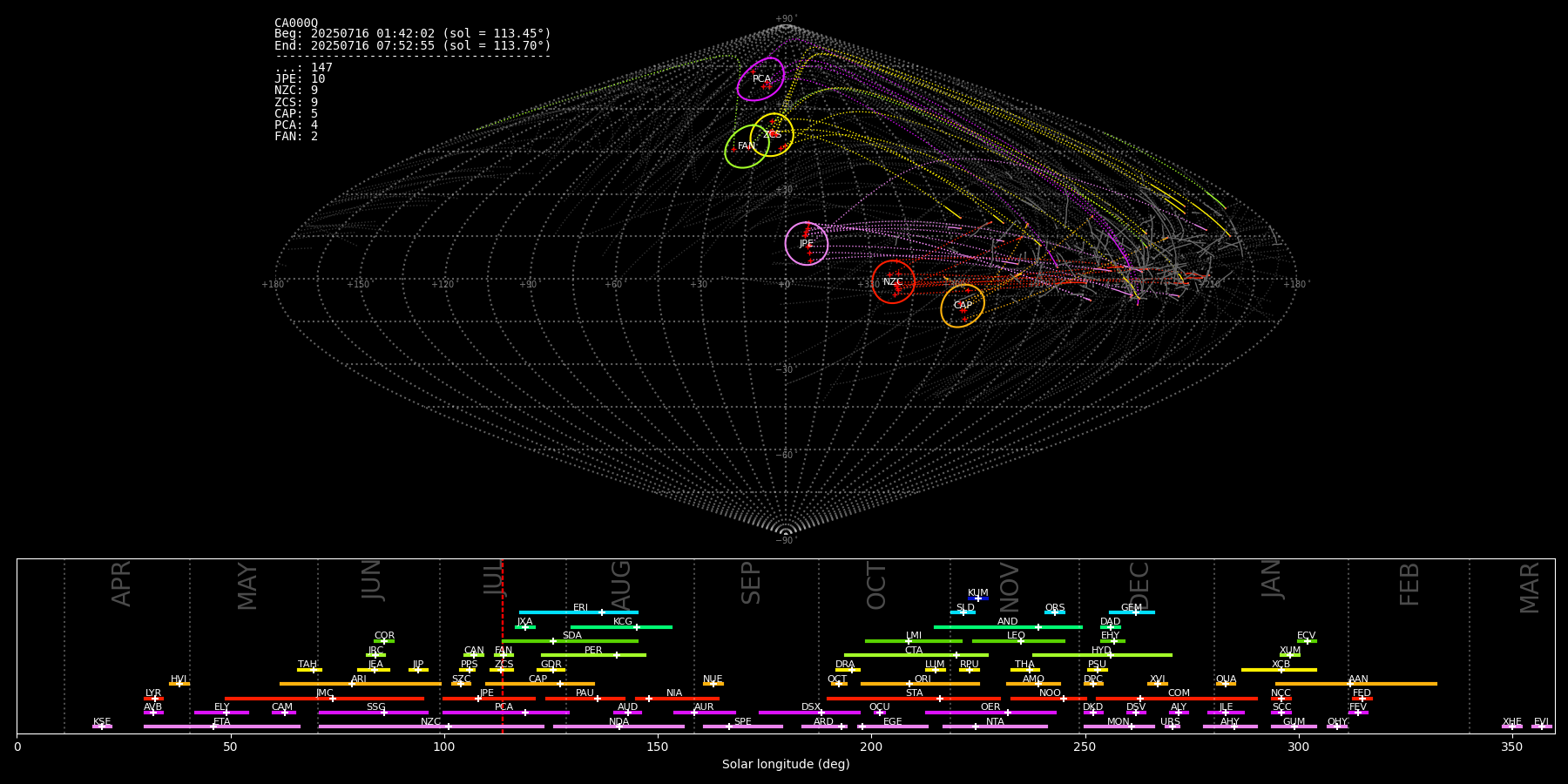Select the SPE pink shower bar
1568x784 pixels.
tap(742, 727)
